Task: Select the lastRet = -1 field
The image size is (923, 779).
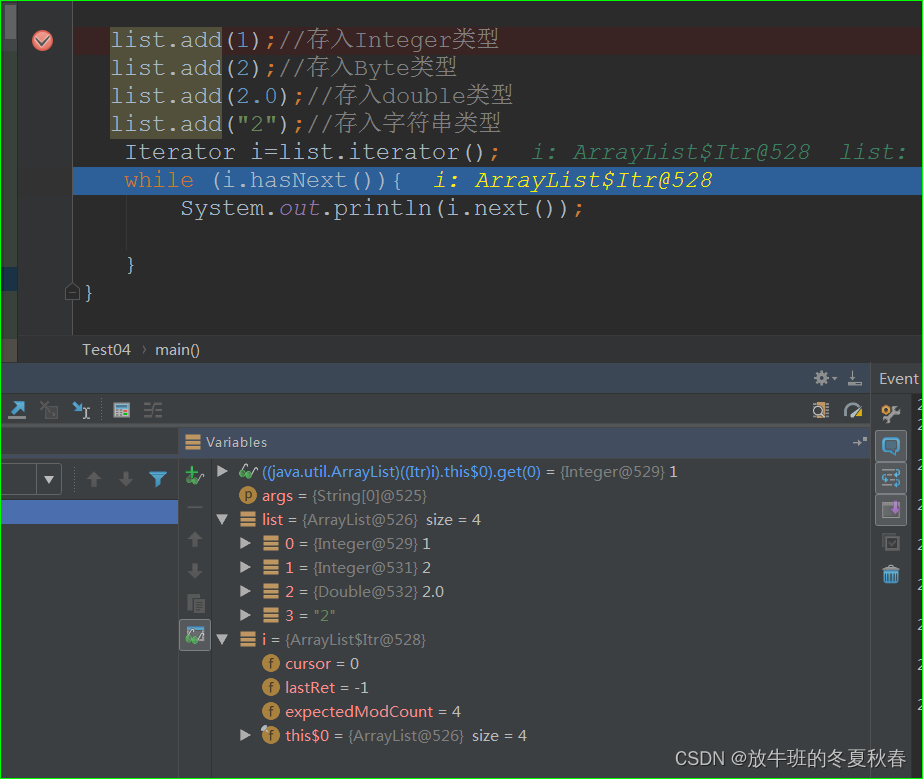Action: tap(315, 688)
